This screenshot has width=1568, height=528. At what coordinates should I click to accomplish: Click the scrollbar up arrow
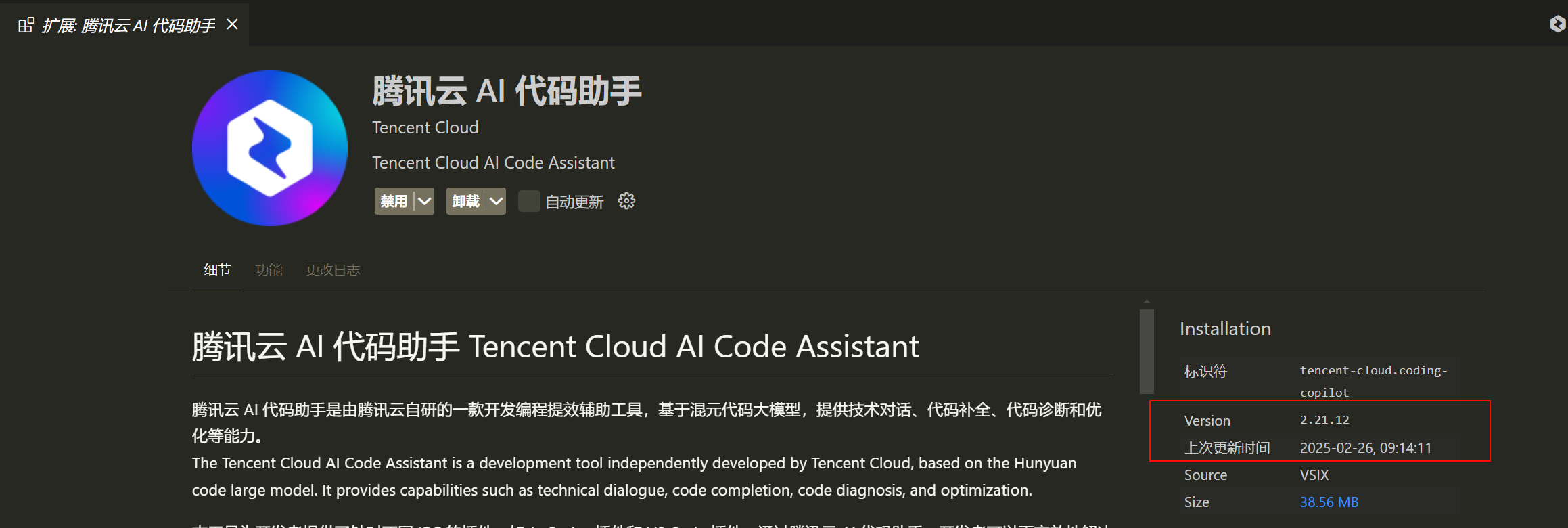coord(1147,302)
